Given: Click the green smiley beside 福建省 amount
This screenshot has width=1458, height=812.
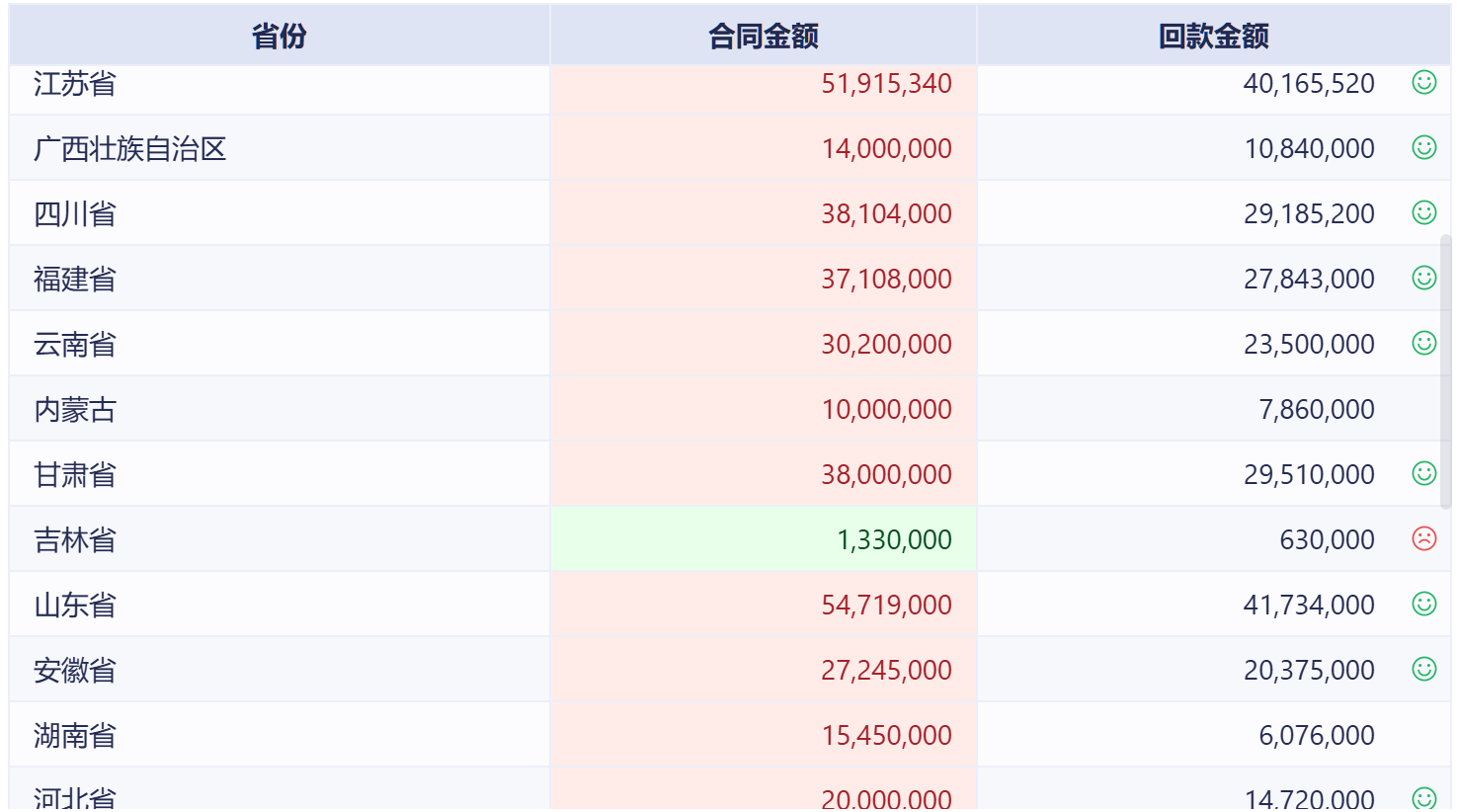Looking at the screenshot, I should (1423, 279).
